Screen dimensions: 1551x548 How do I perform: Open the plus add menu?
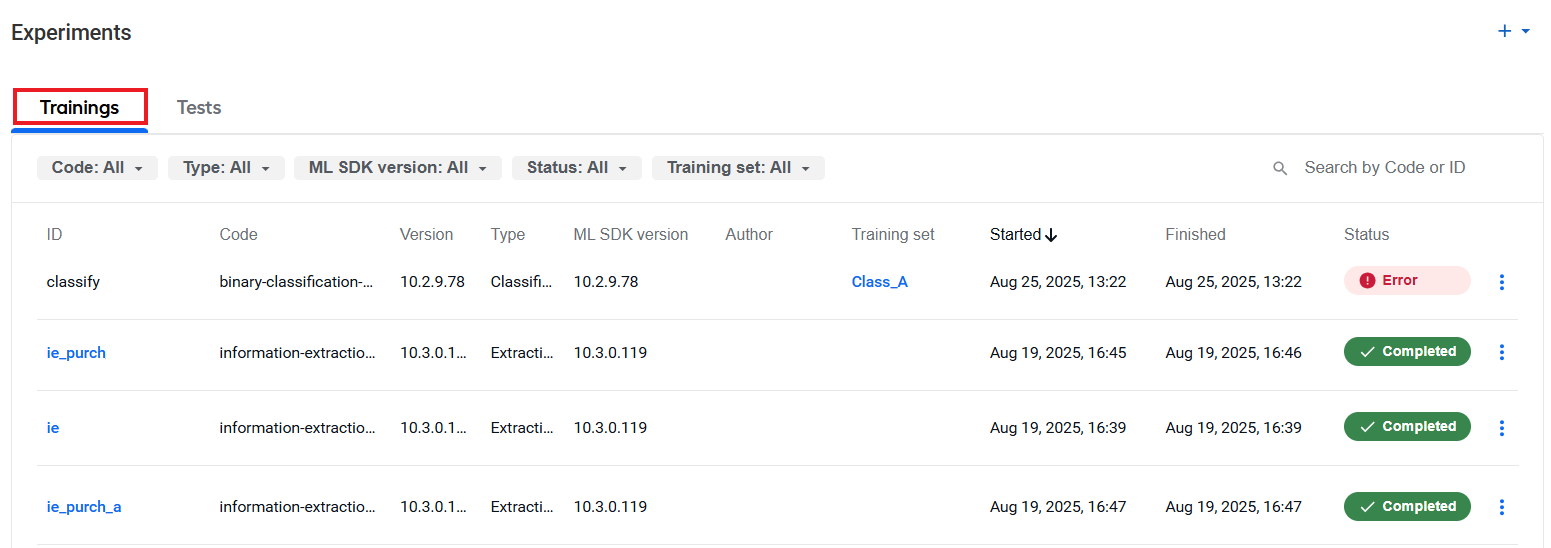(1513, 31)
